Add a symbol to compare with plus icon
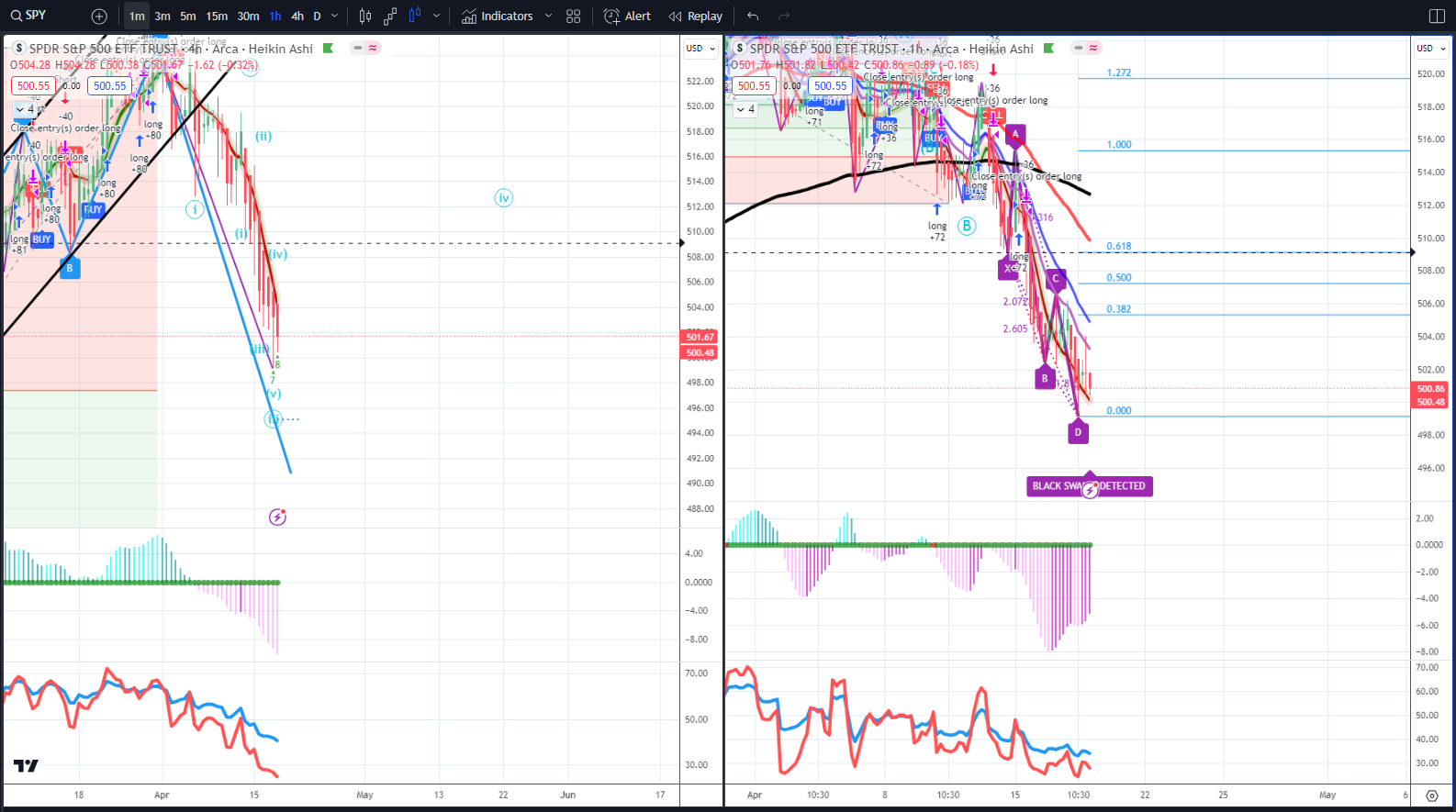This screenshot has height=812, width=1456. 99,16
